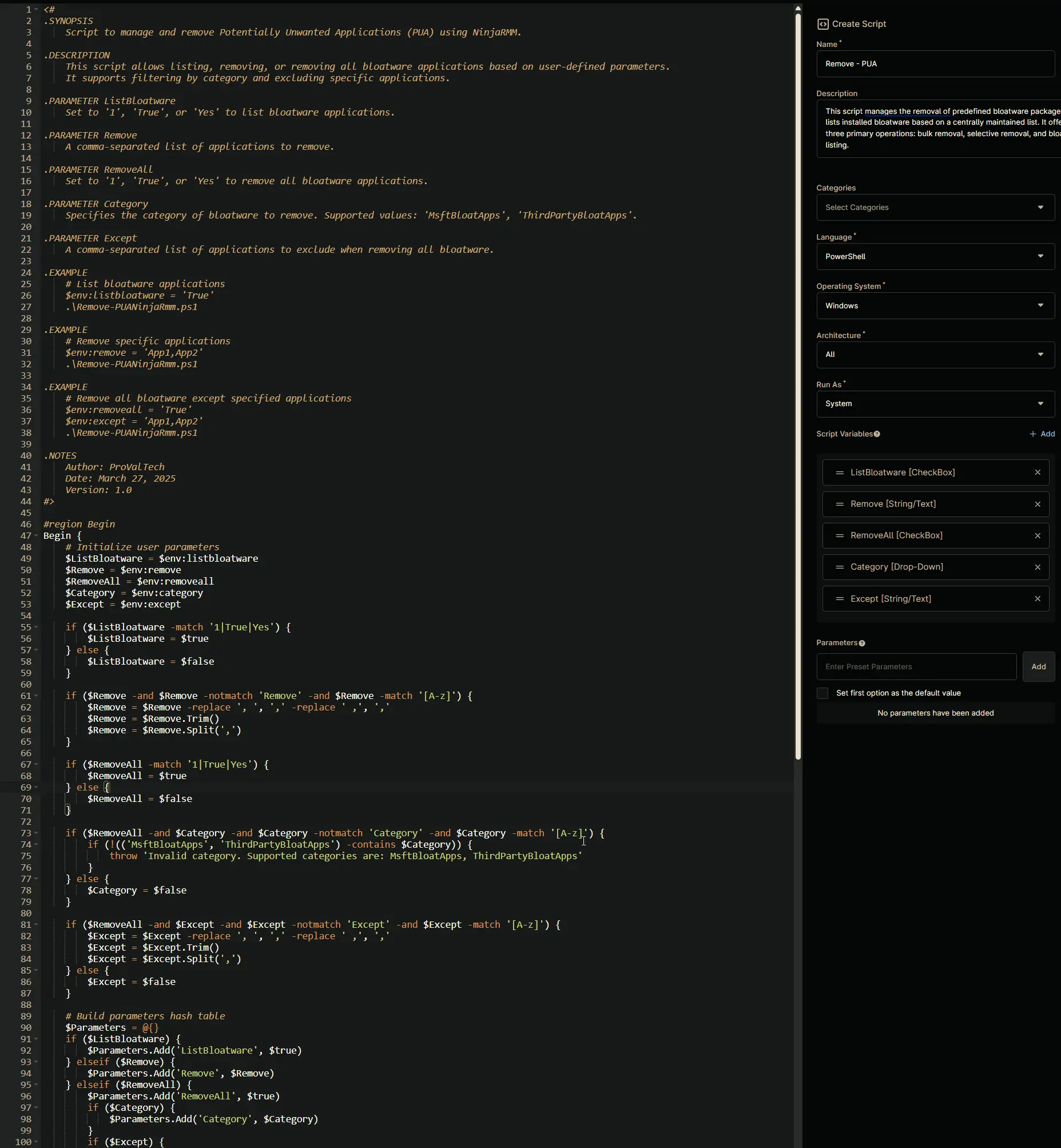The height and width of the screenshot is (1148, 1061).
Task: Click the RemoveAll drag handle icon
Action: pos(840,536)
